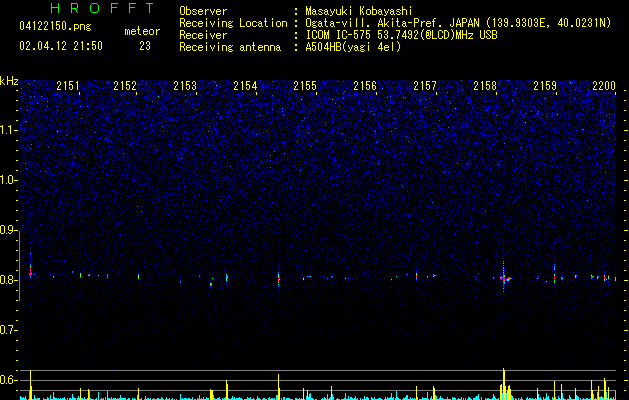Click the 2159 time marker
Screen dimensions: 629x400
pos(545,86)
